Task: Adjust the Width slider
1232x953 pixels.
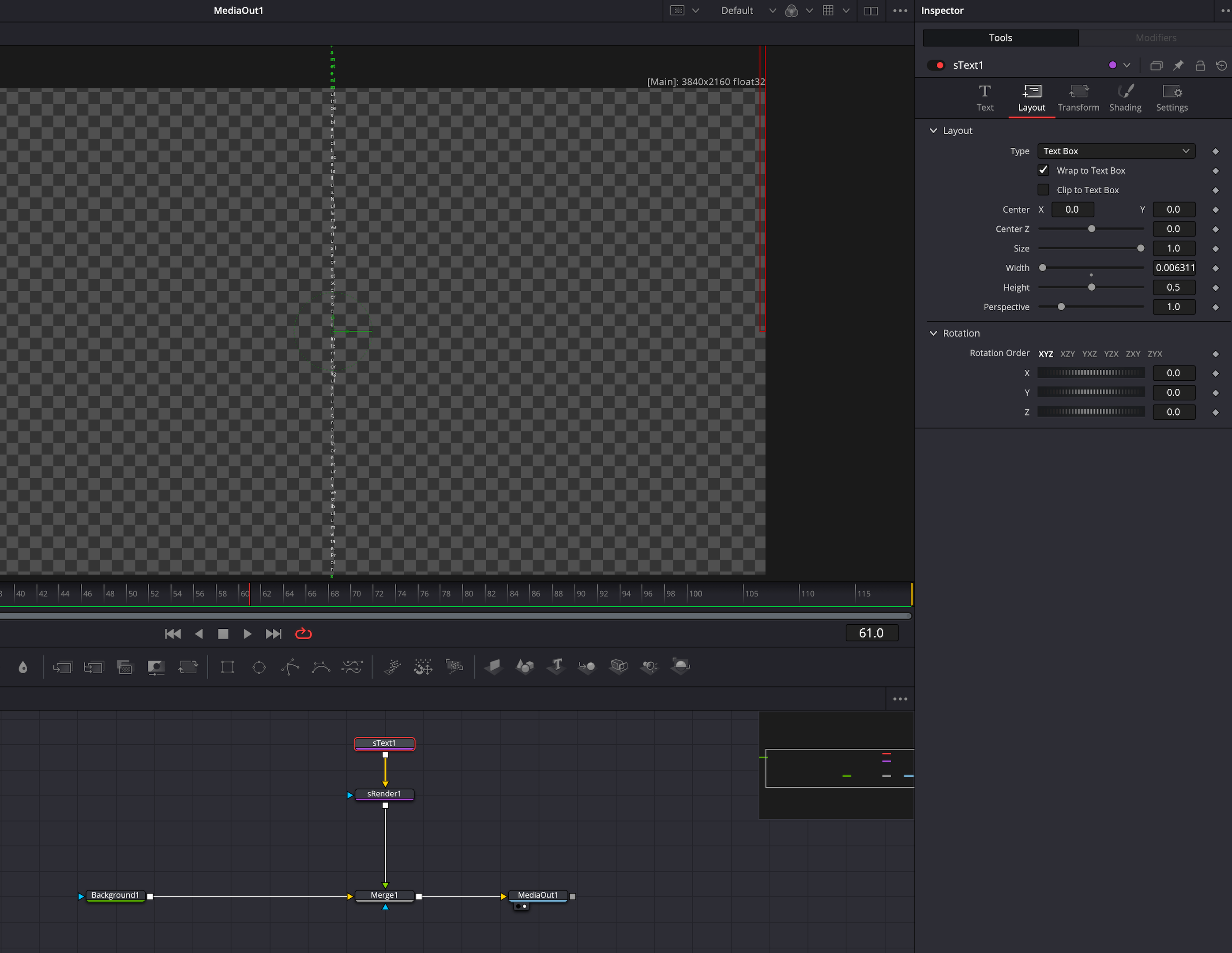Action: pyautogui.click(x=1091, y=268)
